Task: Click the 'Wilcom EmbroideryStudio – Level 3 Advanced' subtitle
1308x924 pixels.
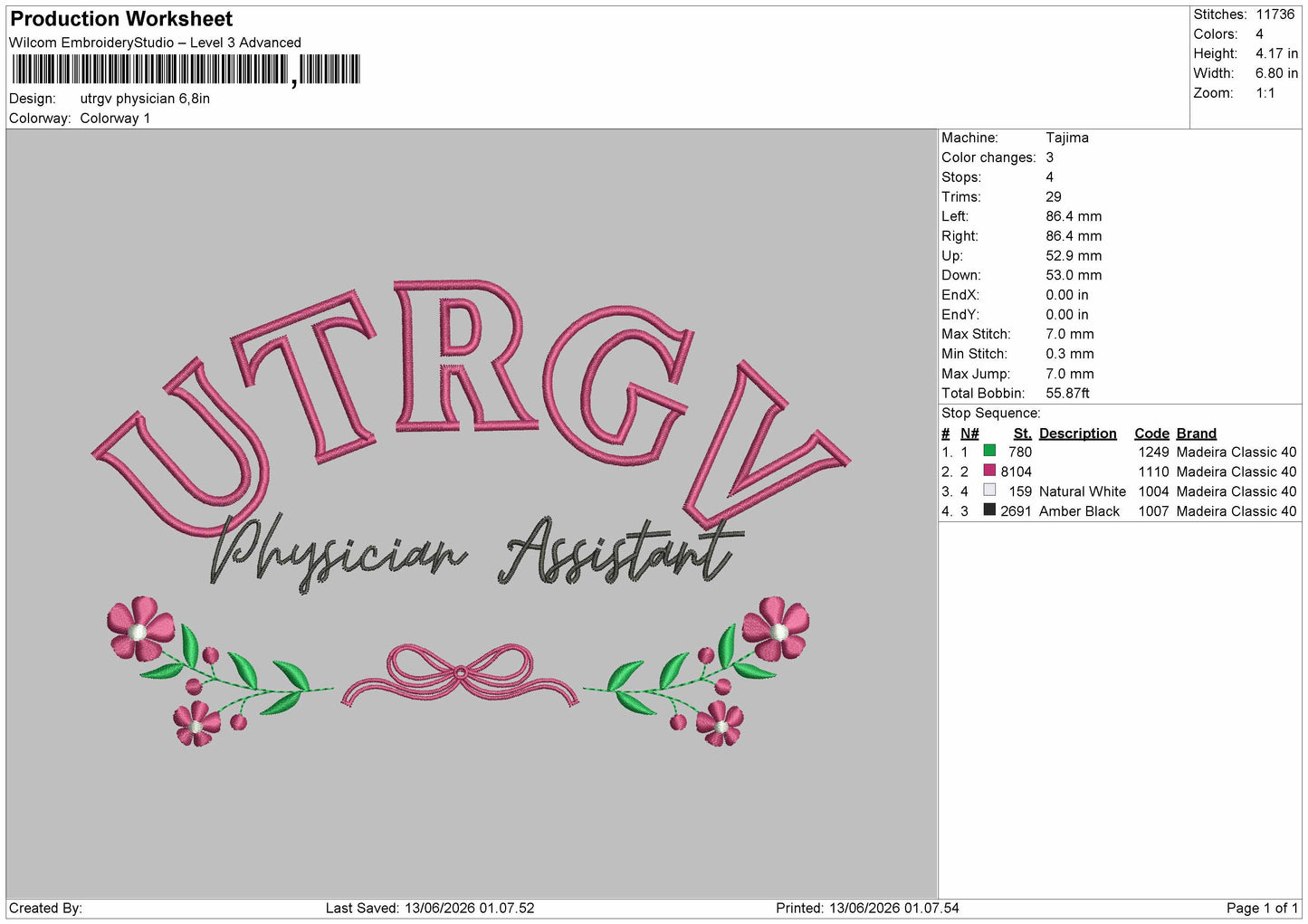Action: pos(155,43)
